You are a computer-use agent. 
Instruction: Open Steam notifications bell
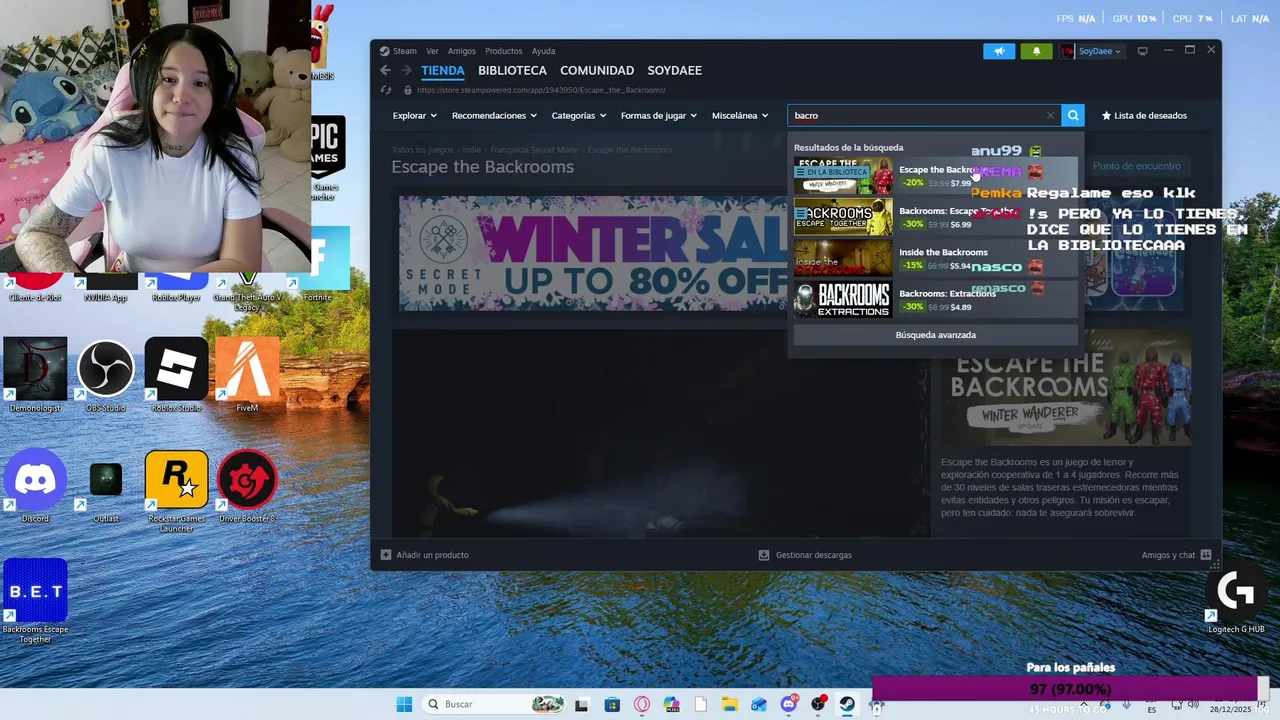coord(1036,51)
